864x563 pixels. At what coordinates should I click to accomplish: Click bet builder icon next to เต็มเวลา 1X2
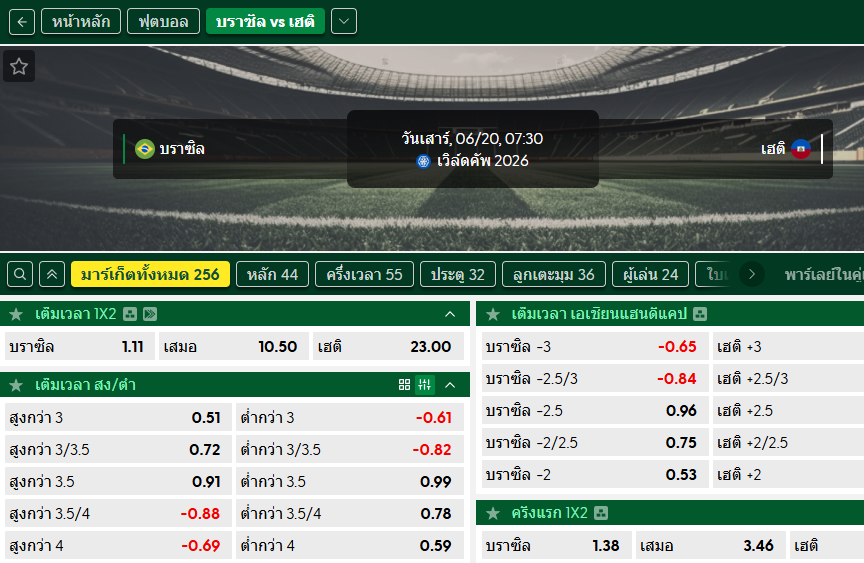[x=130, y=314]
